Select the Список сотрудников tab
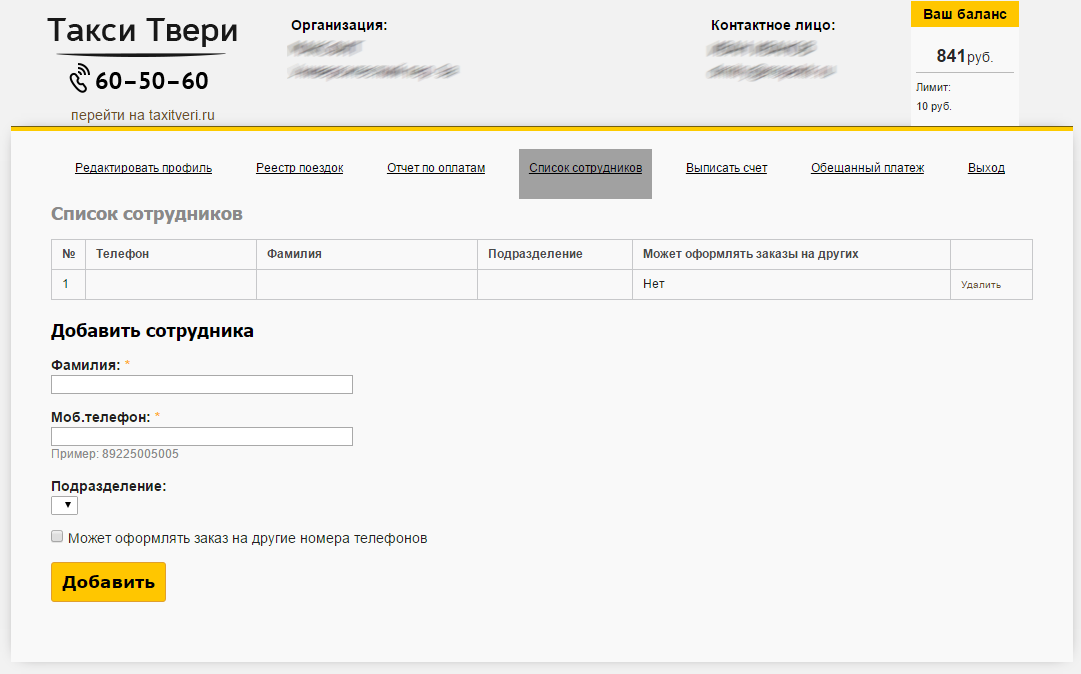This screenshot has height=674, width=1081. (585, 168)
